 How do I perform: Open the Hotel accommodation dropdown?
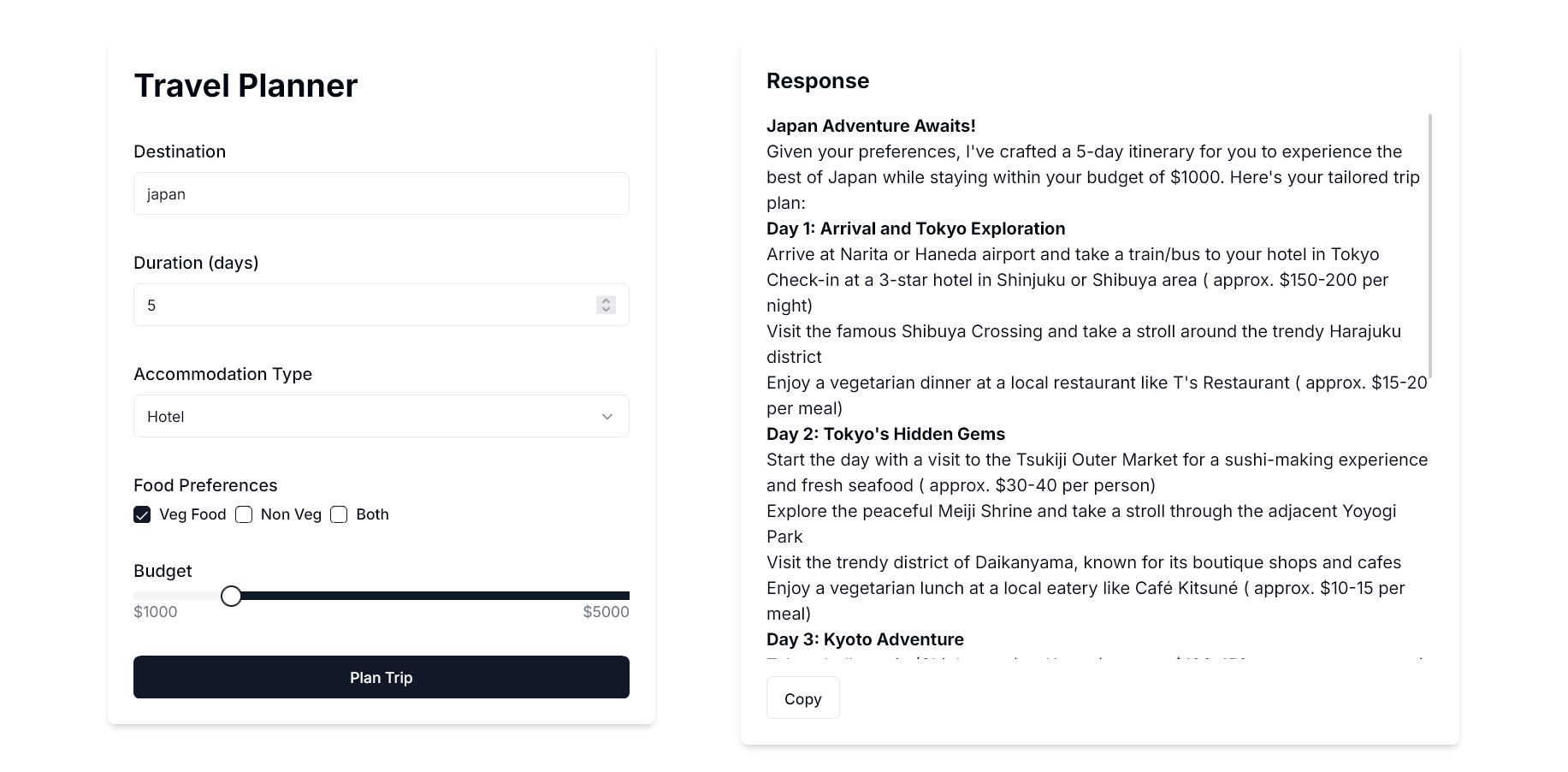(x=381, y=417)
